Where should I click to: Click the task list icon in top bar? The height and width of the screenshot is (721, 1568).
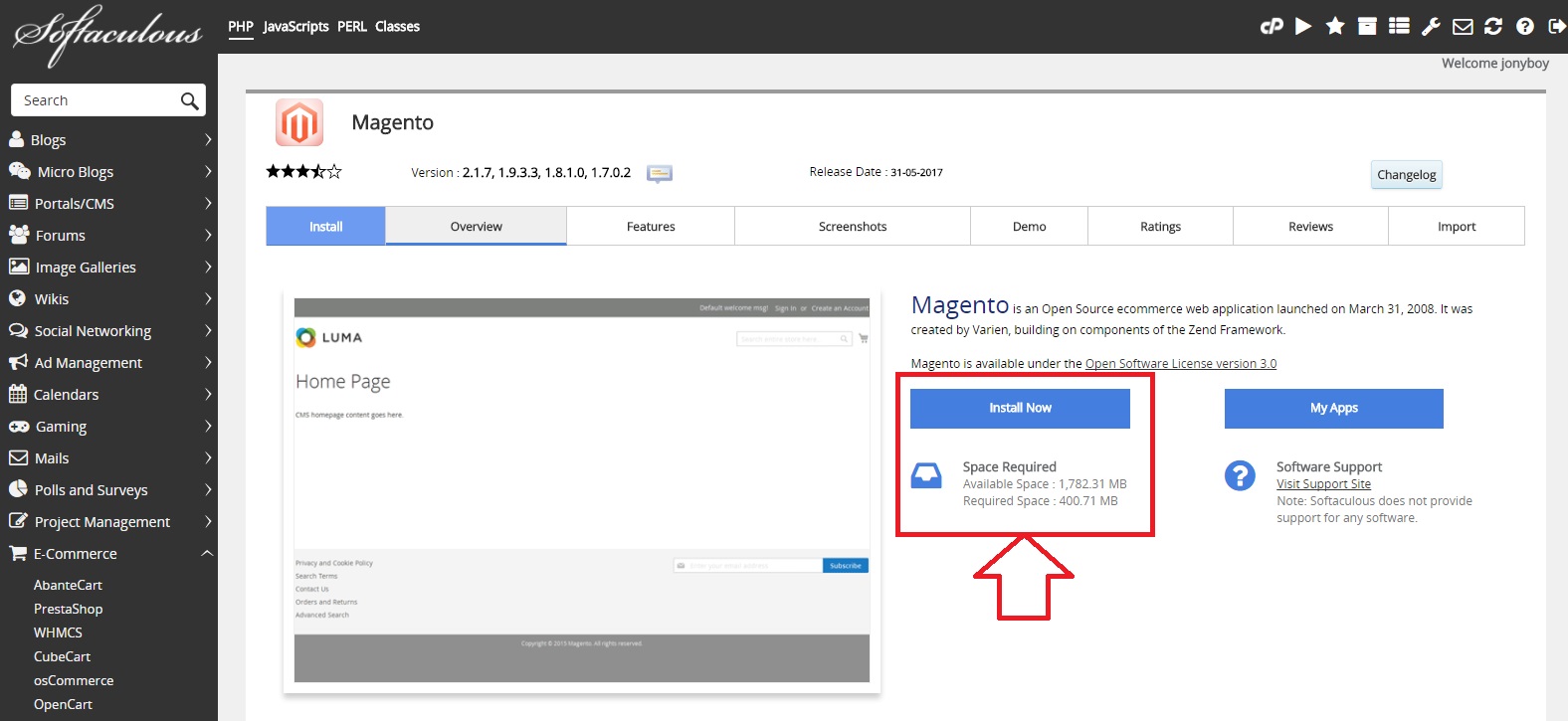[1399, 27]
